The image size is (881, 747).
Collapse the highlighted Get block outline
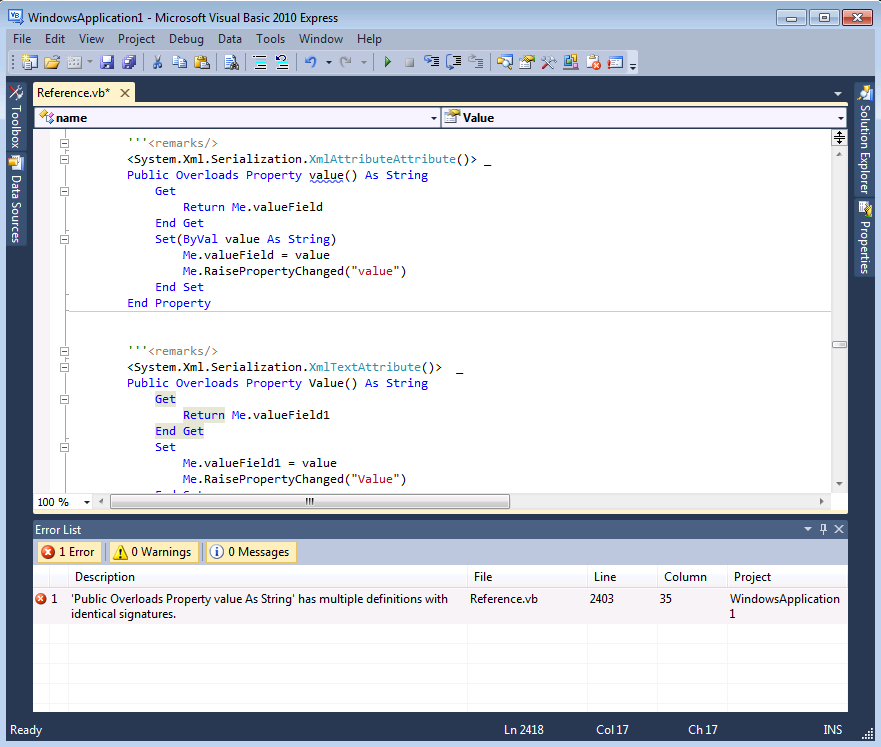coord(65,399)
